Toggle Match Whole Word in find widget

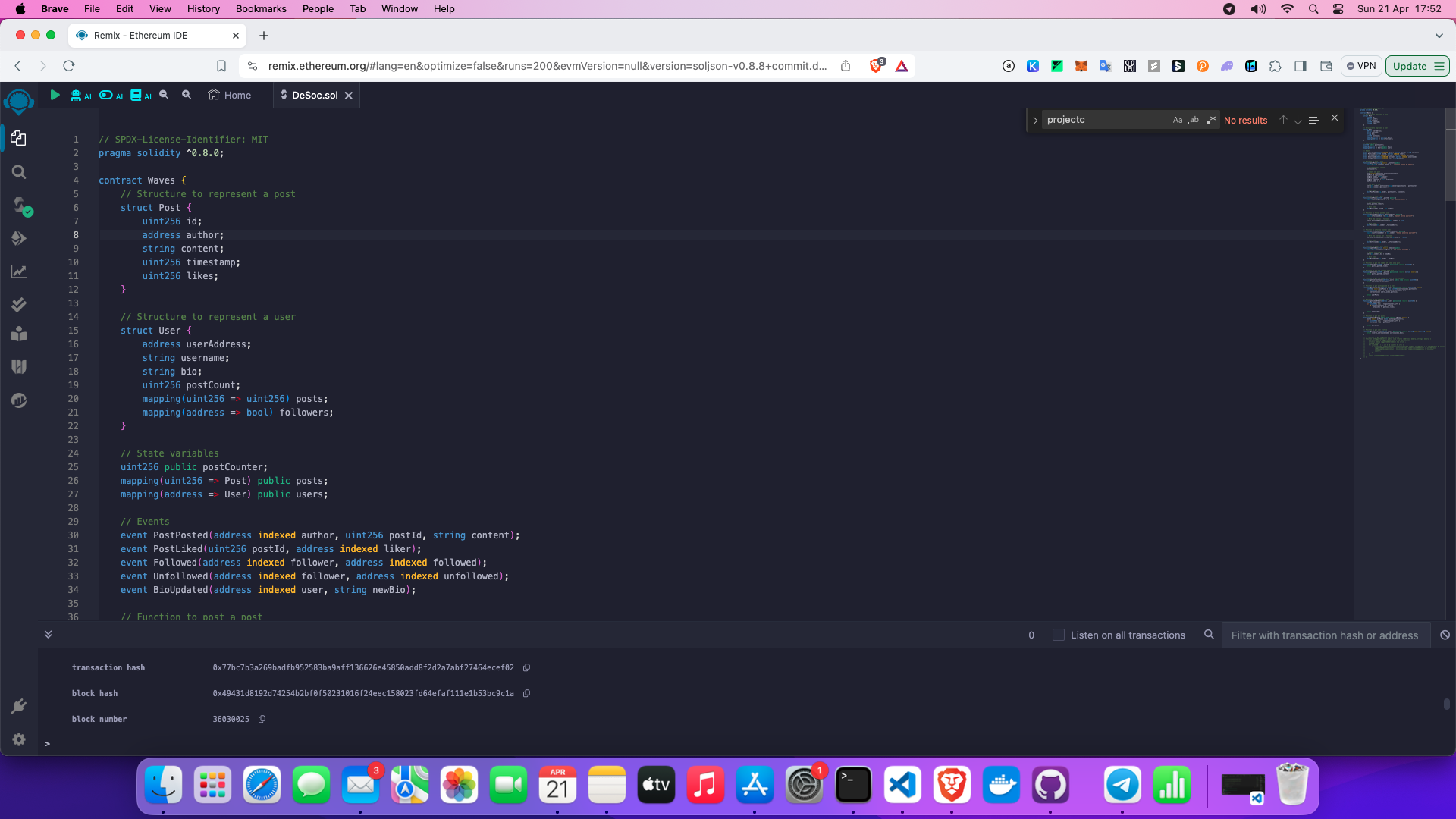[1194, 120]
